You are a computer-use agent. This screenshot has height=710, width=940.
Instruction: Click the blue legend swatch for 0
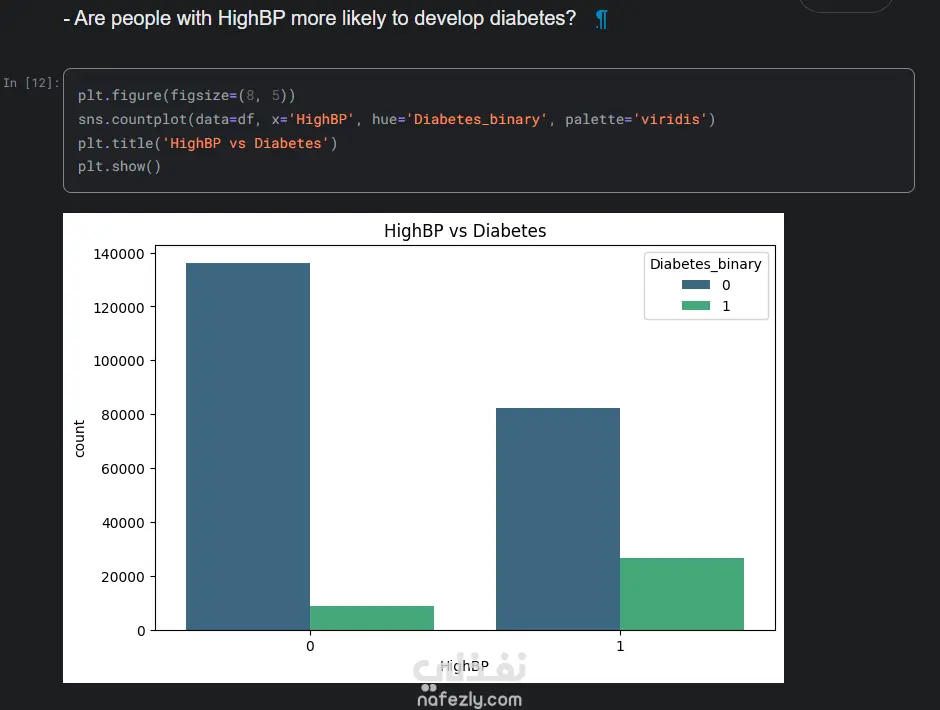[695, 285]
